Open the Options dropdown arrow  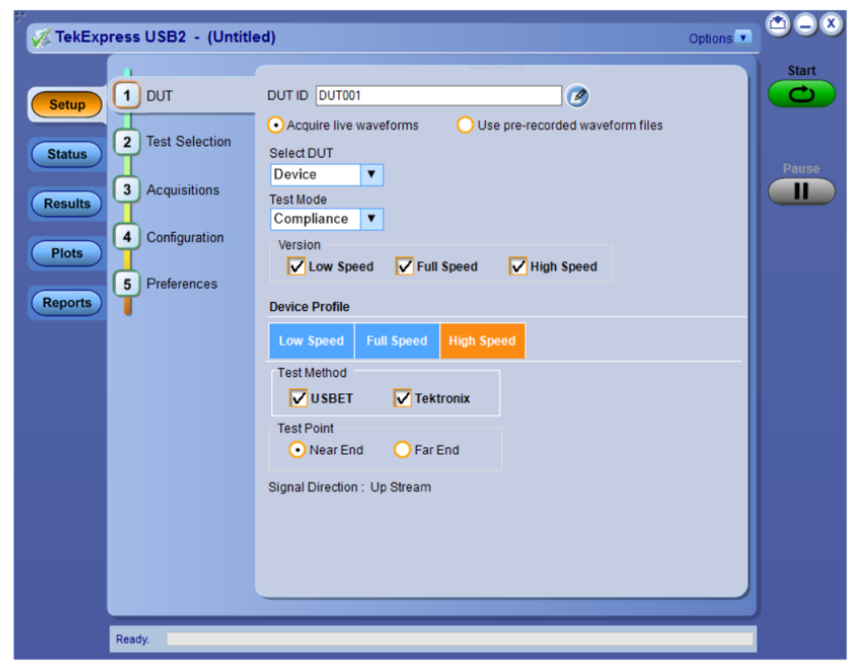pos(743,38)
